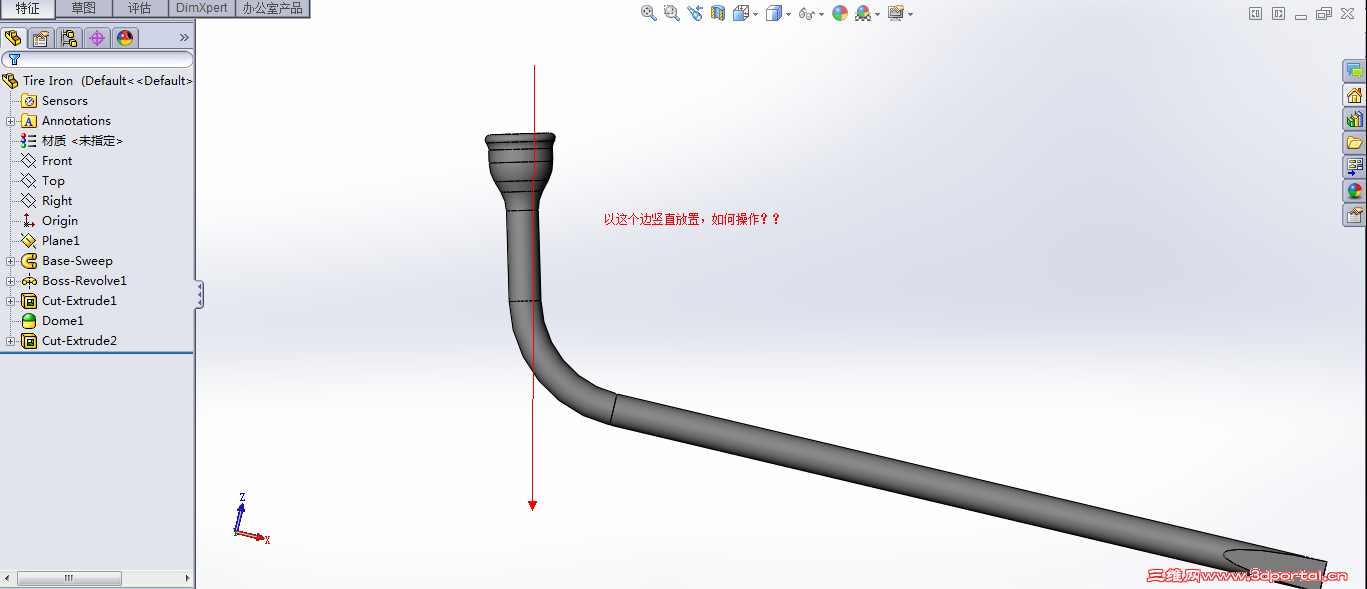Open the Hide/Show Items dropdown arrow
Screen dimensions: 1367x589
[x=821, y=14]
